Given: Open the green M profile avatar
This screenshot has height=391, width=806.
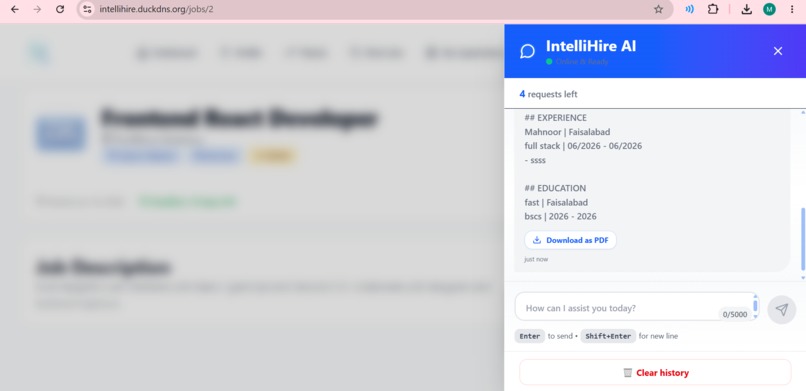Looking at the screenshot, I should tap(769, 9).
